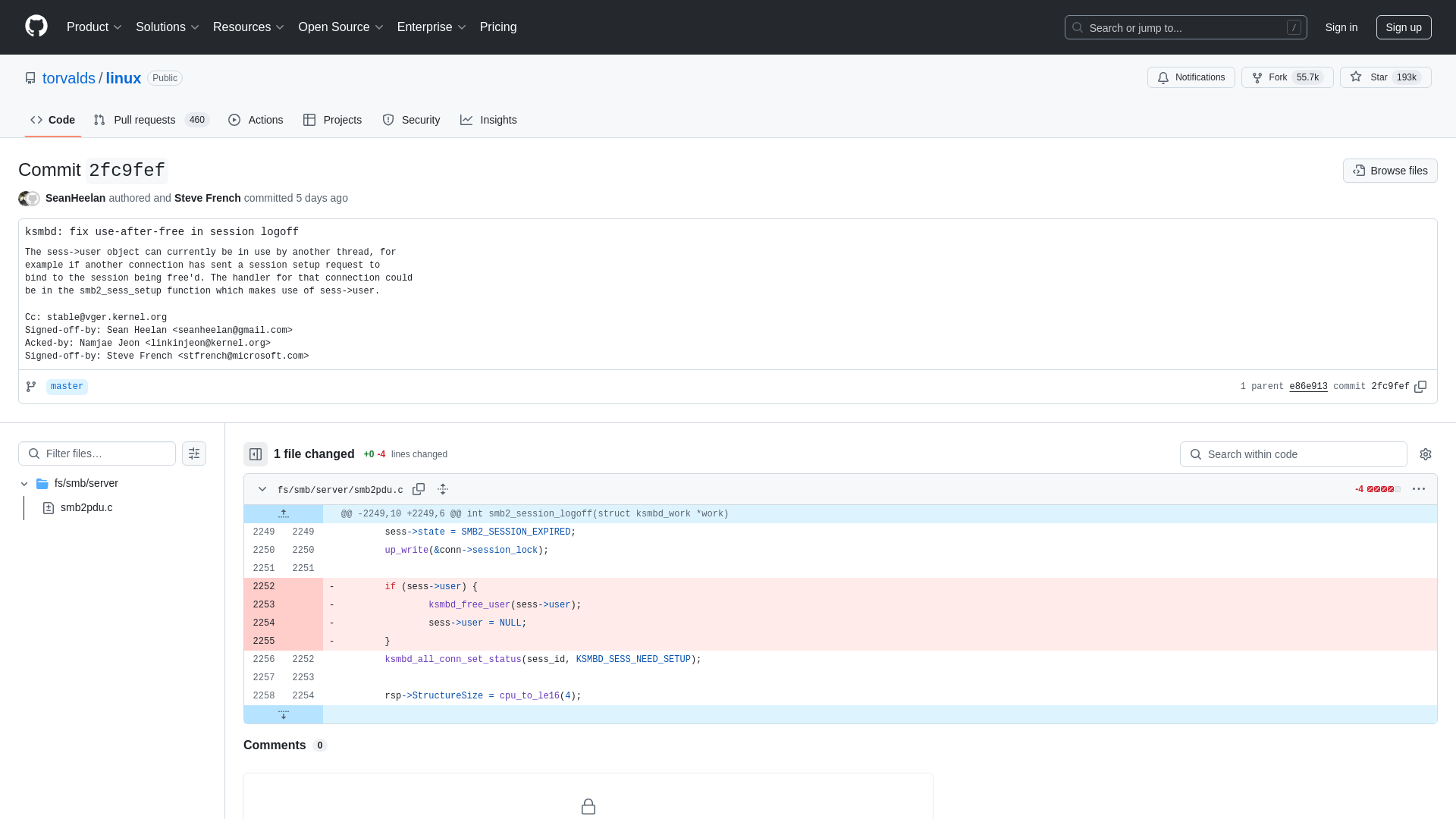The image size is (1456, 819).
Task: Switch to the Code tab
Action: pyautogui.click(x=53, y=120)
